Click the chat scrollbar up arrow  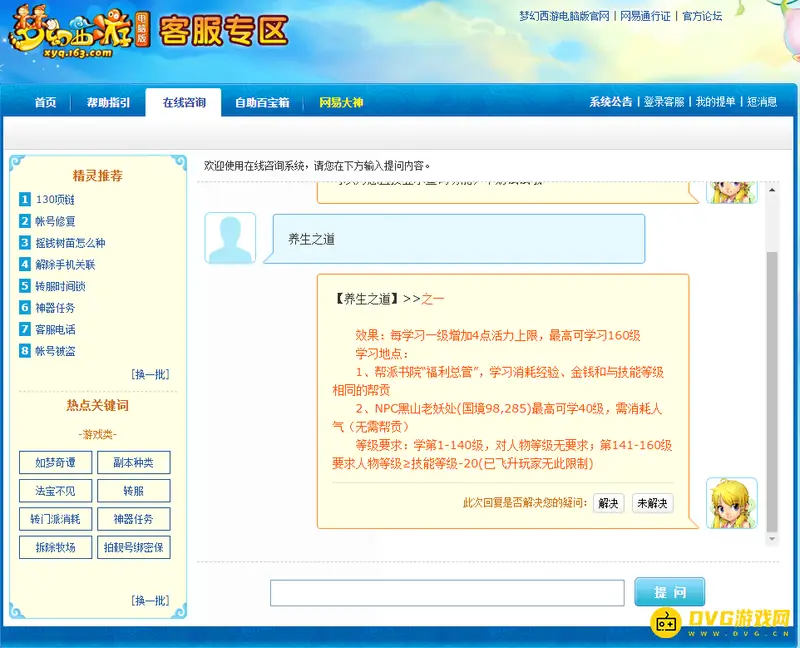(x=772, y=190)
